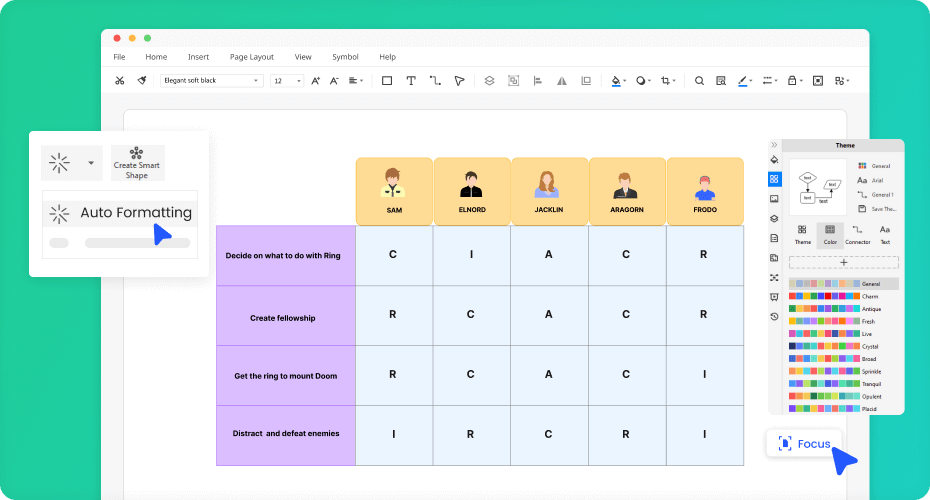Collapse the right panel with double chevron
Screen dimensions: 930x500
pos(774,145)
